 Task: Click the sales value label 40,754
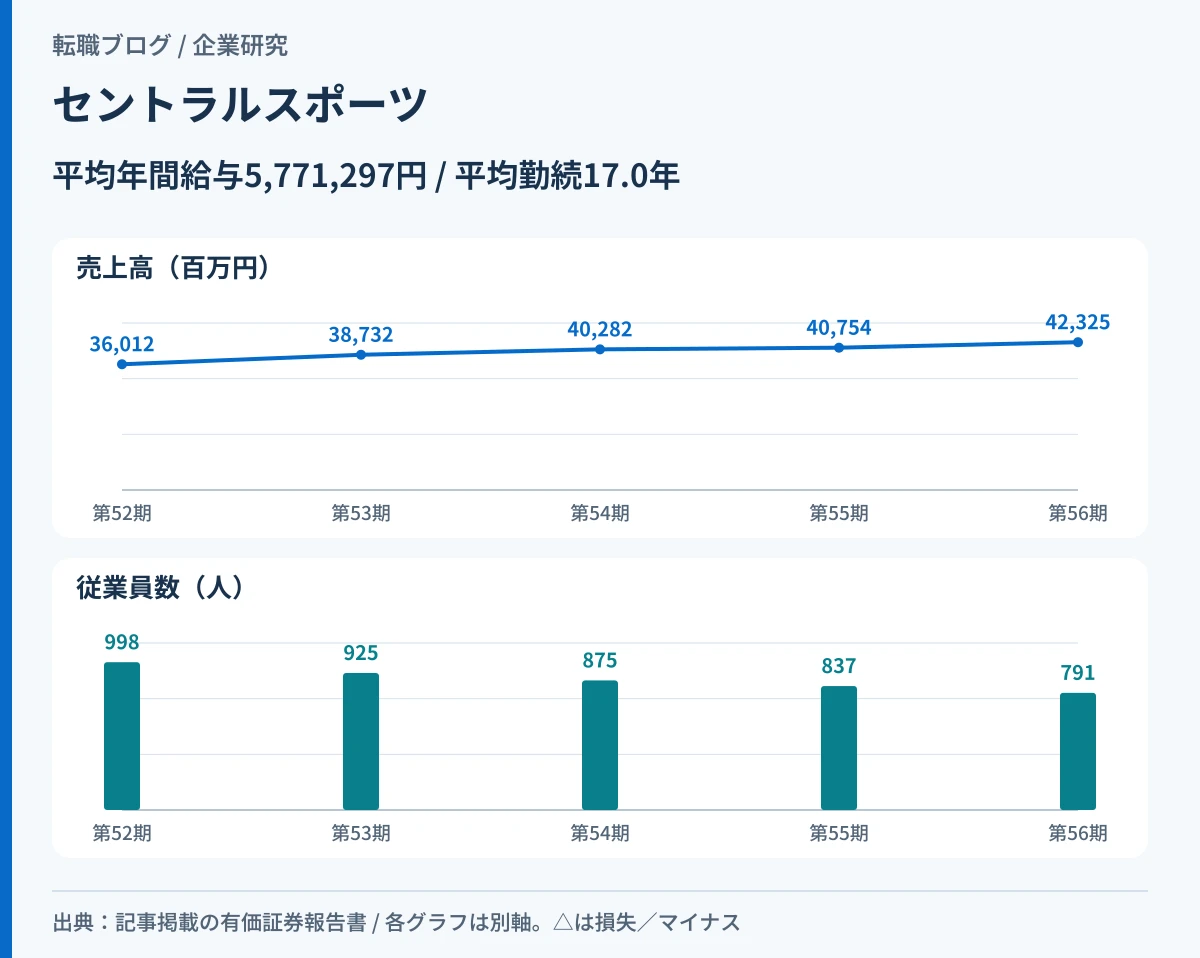[x=839, y=328]
